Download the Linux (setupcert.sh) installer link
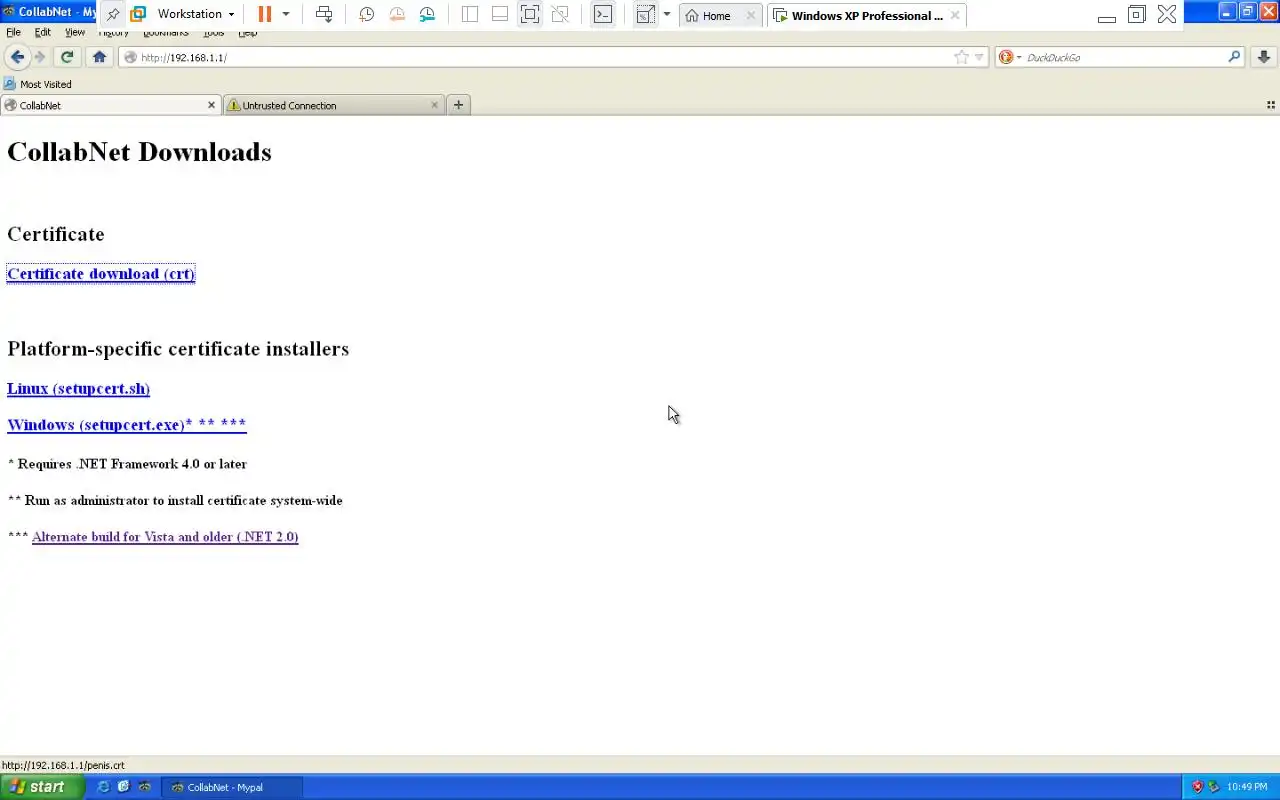 [78, 389]
